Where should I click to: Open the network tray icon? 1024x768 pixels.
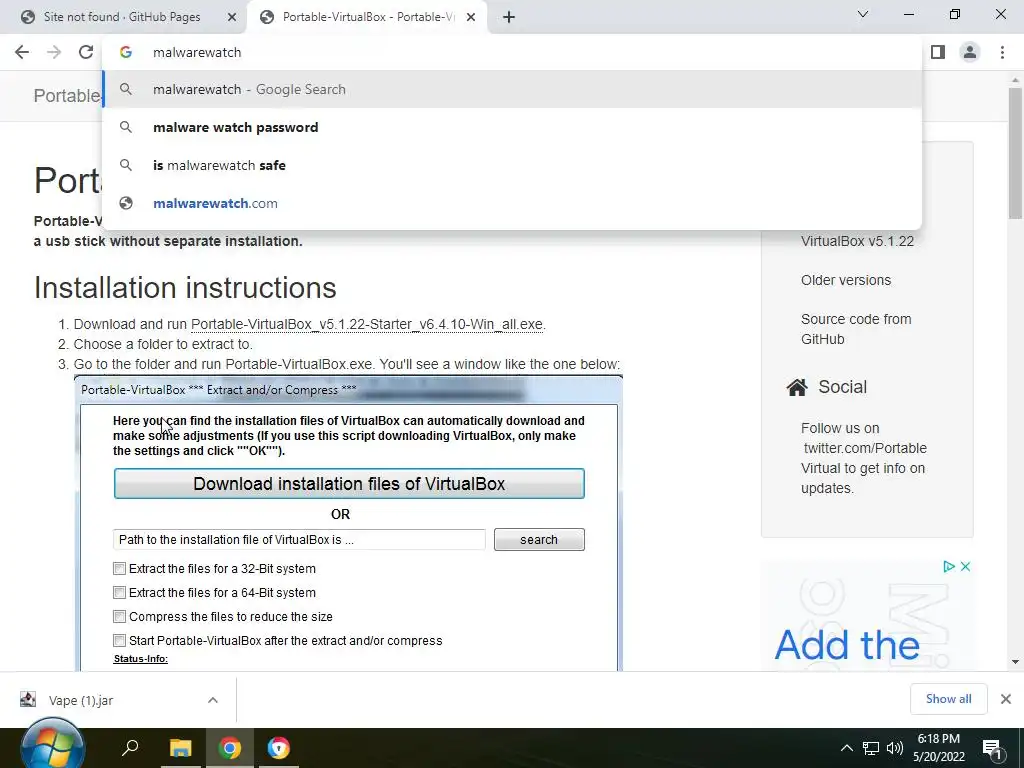(871, 748)
